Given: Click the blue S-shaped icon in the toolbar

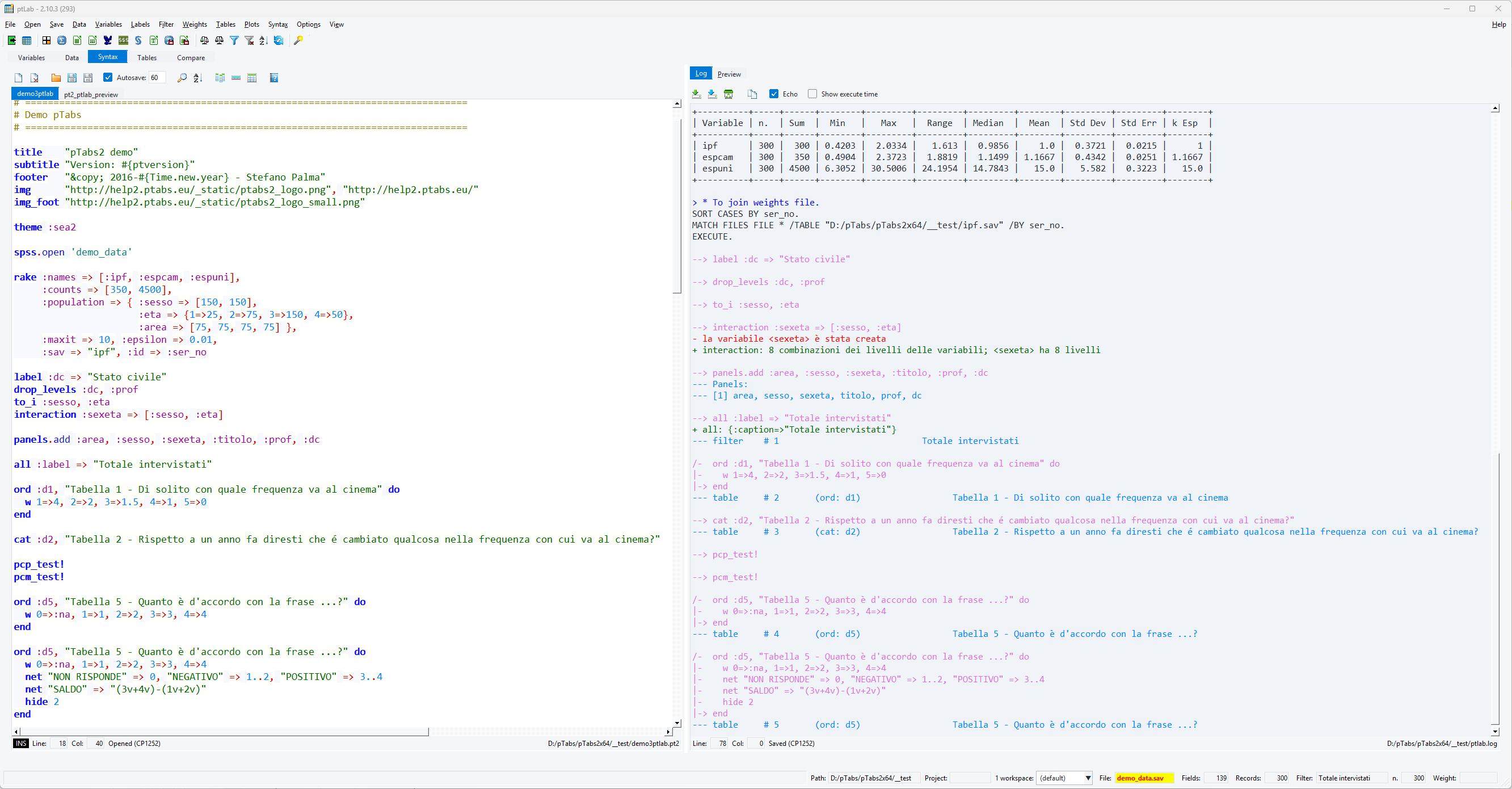Looking at the screenshot, I should pyautogui.click(x=138, y=40).
